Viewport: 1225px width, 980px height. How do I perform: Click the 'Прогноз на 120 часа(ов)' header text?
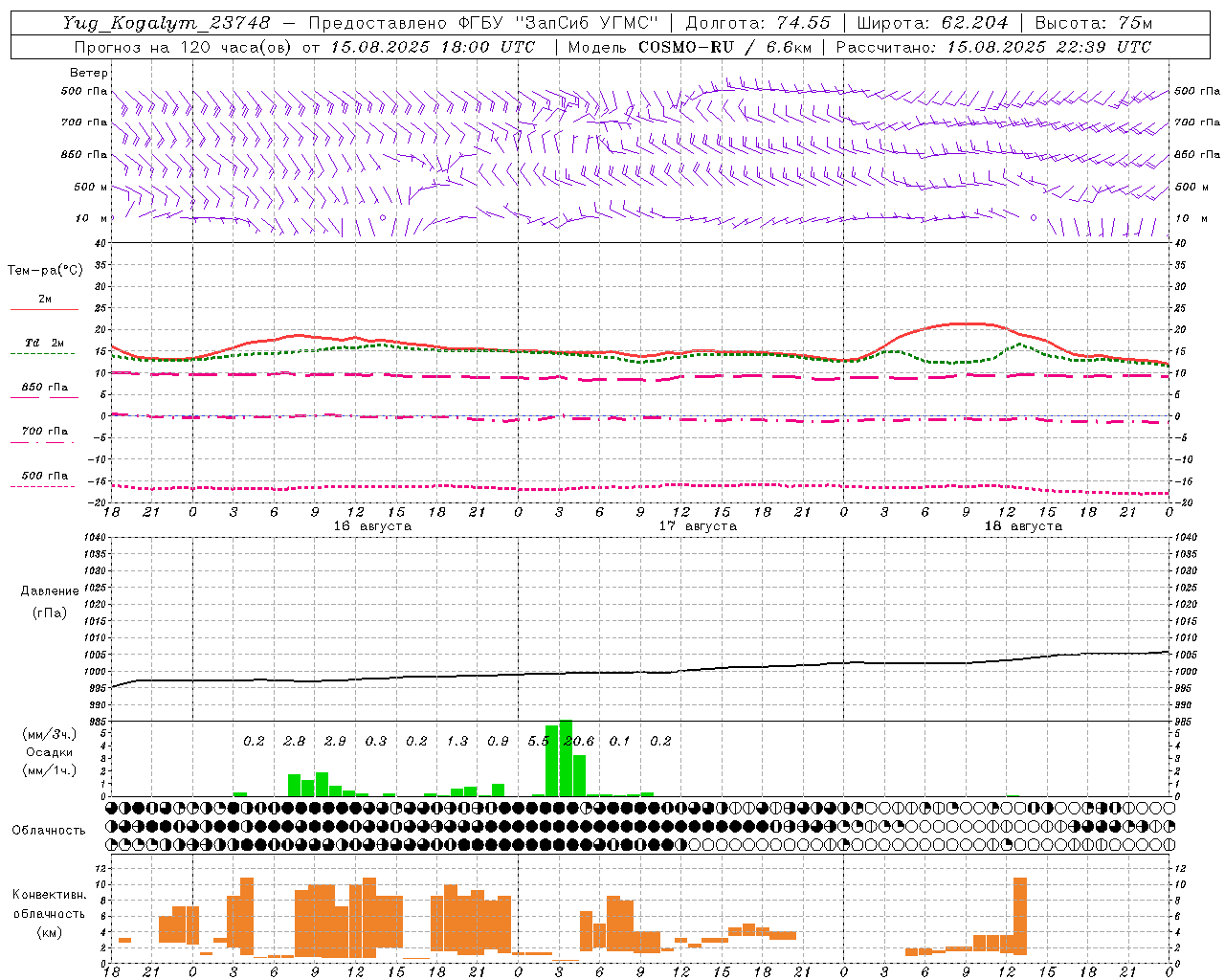(x=184, y=47)
